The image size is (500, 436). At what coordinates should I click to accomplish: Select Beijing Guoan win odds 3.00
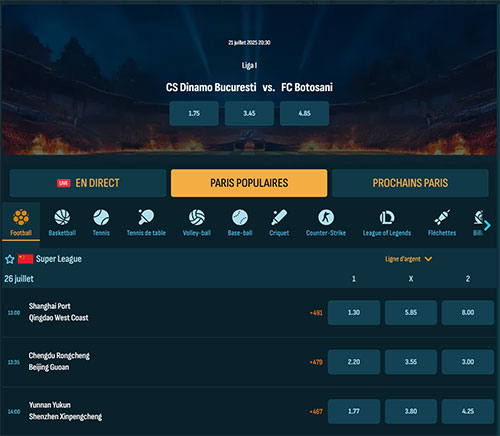coord(468,362)
